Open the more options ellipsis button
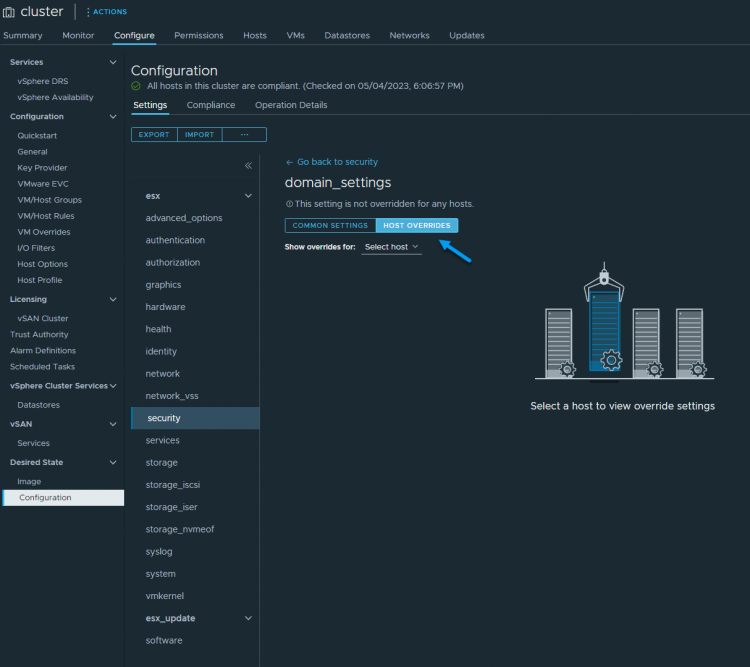Image resolution: width=750 pixels, height=667 pixels. click(244, 134)
